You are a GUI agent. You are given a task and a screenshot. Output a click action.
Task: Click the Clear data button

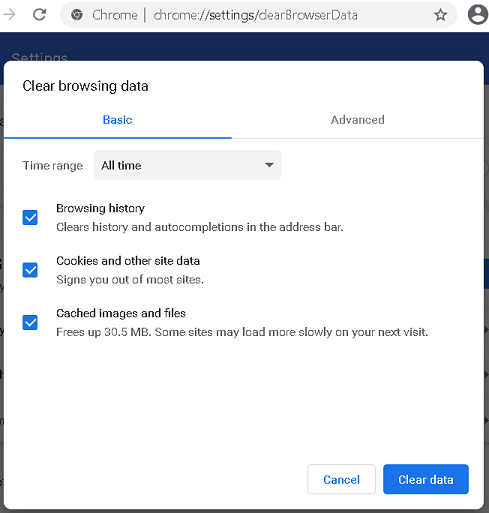coord(426,479)
